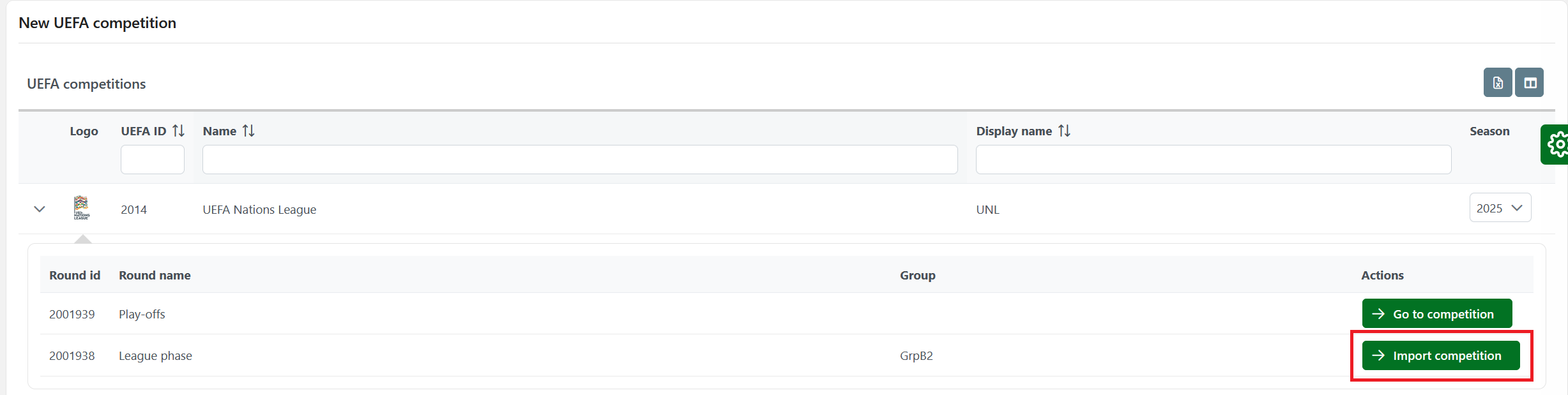Viewport: 1568px width, 395px height.
Task: Click the UEFA Nations League name cell
Action: tap(259, 209)
